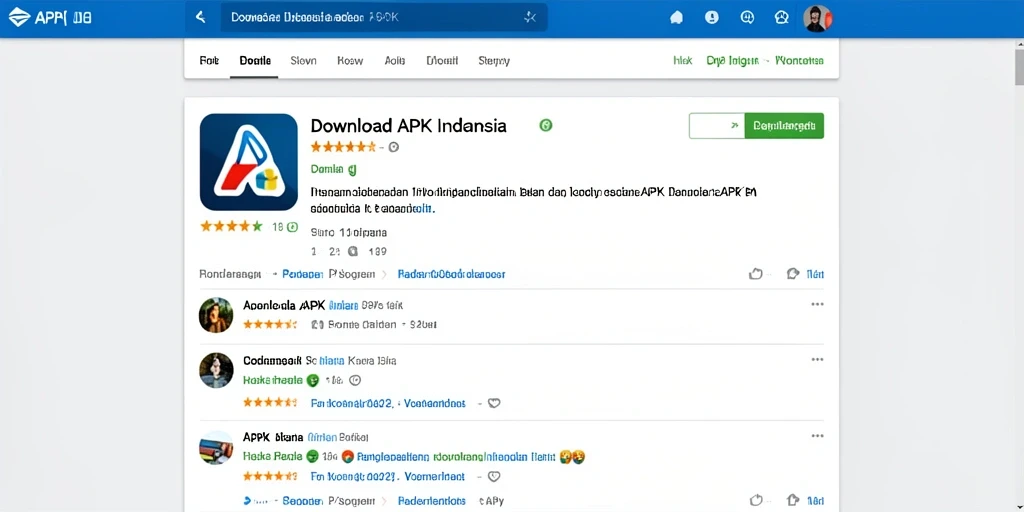Click the blue link beside Aponlenda APK
The width and height of the screenshot is (1024, 512).
point(344,305)
